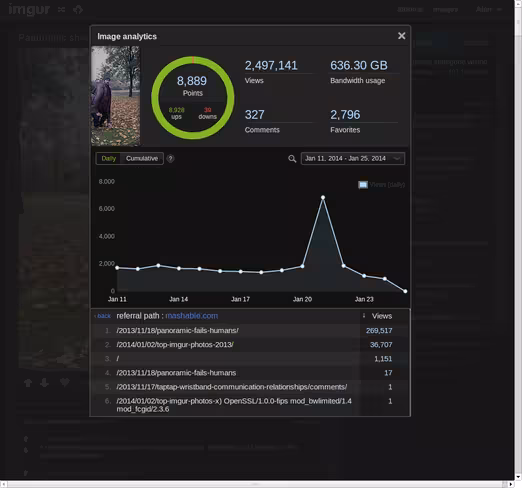The image size is (522, 488).
Task: Click the downvote arrow icon
Action: pos(45,383)
